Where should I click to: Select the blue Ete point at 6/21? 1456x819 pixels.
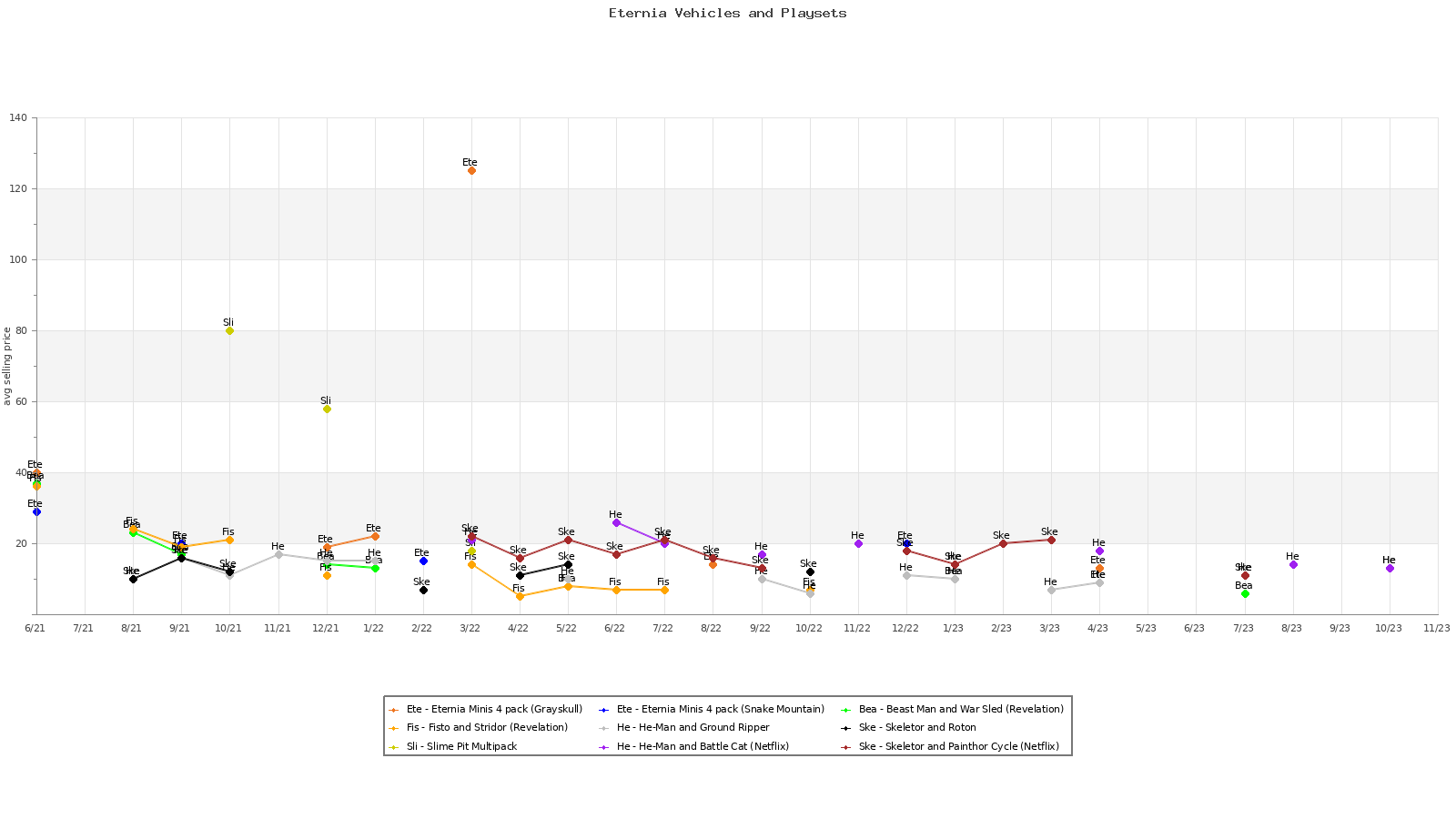coord(36,511)
